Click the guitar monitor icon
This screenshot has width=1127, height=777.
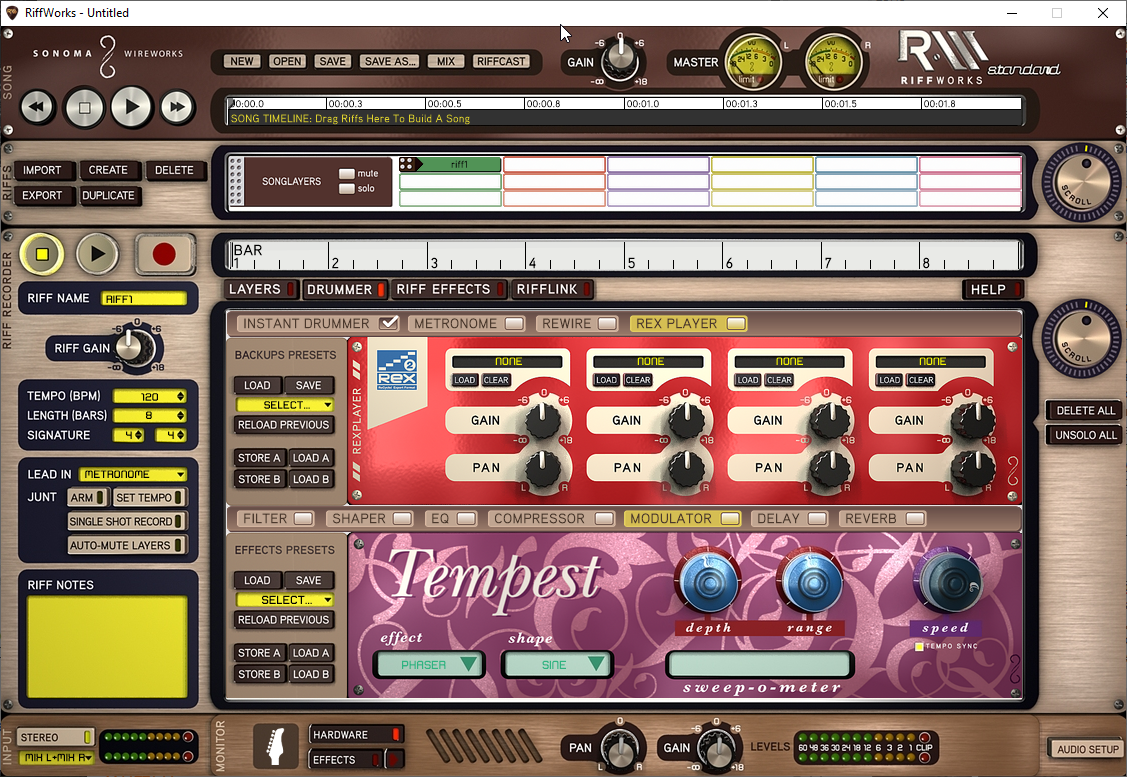(276, 746)
